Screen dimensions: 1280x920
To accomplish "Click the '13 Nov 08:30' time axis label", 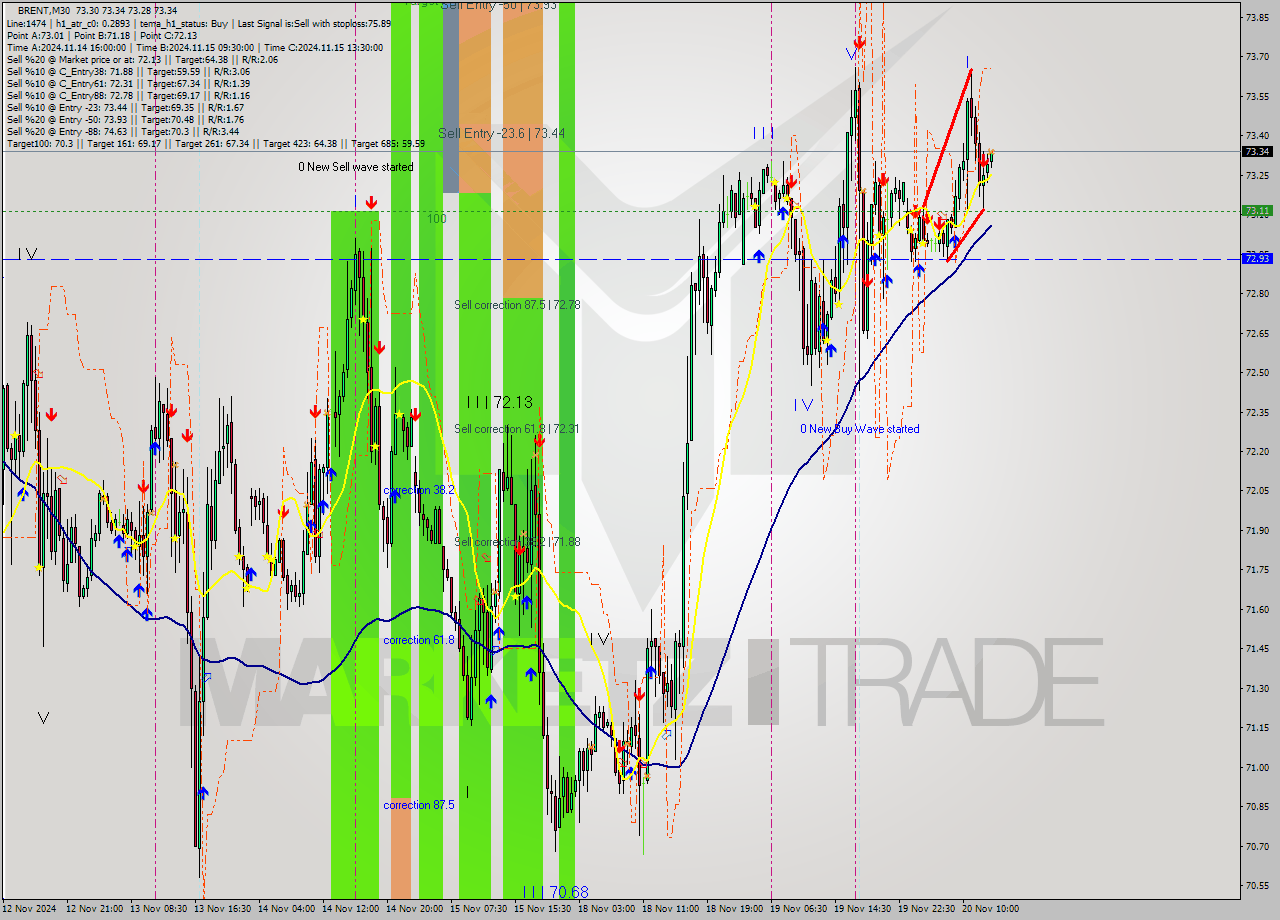I will pyautogui.click(x=160, y=909).
